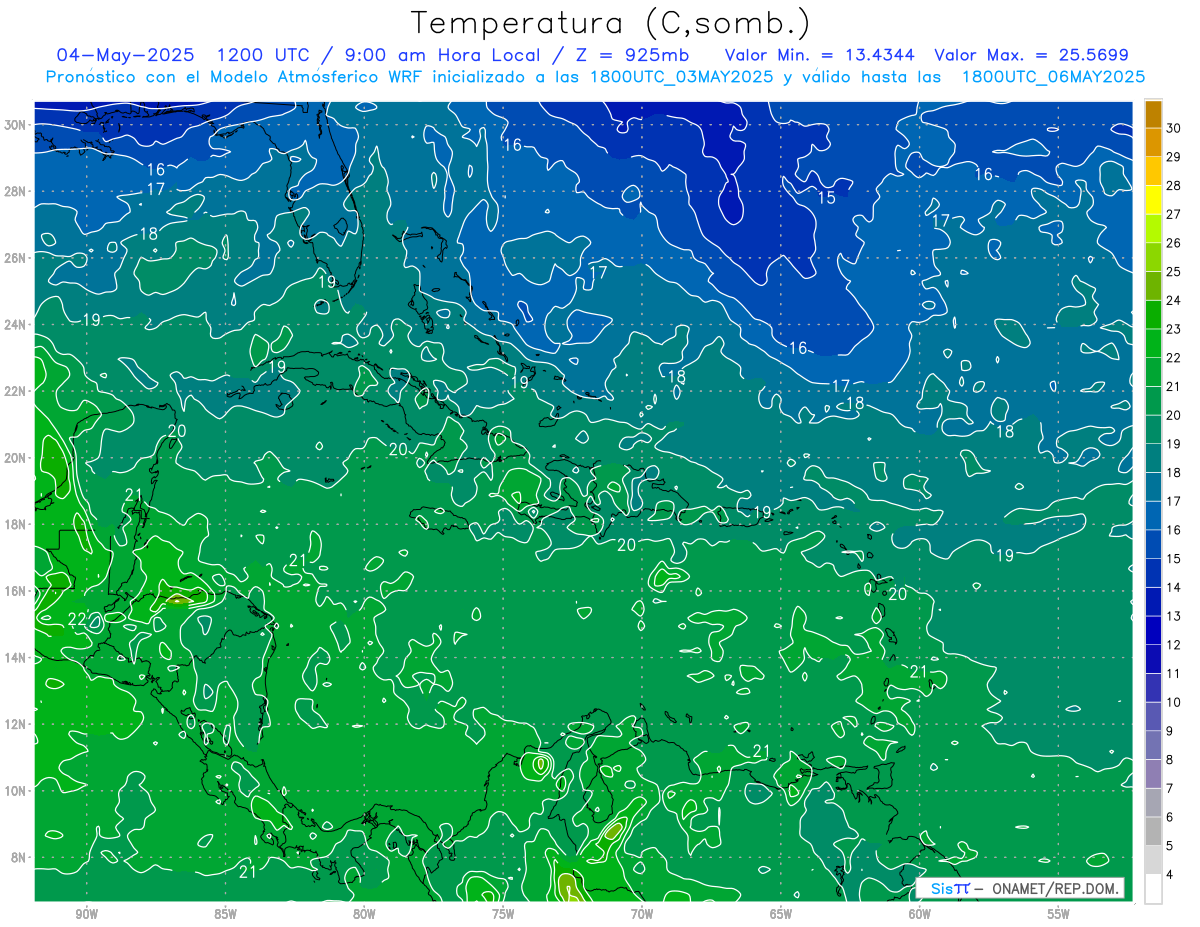Click the '15' contour label on the map
The width and height of the screenshot is (1200, 927).
click(827, 198)
